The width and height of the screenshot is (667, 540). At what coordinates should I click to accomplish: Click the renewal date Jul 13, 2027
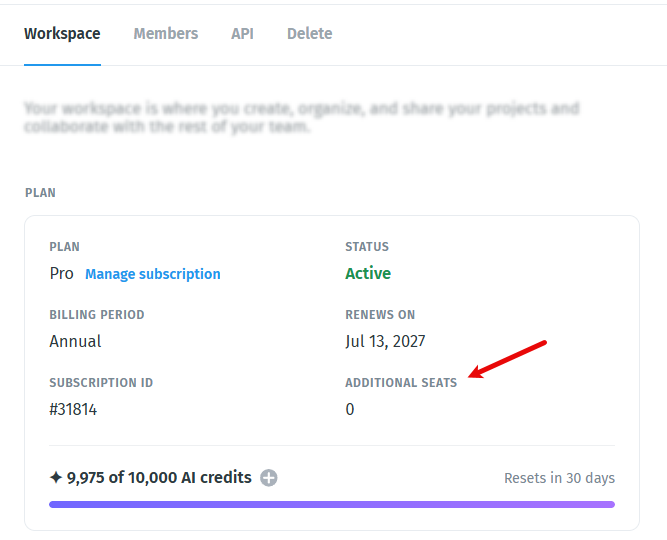coord(385,341)
